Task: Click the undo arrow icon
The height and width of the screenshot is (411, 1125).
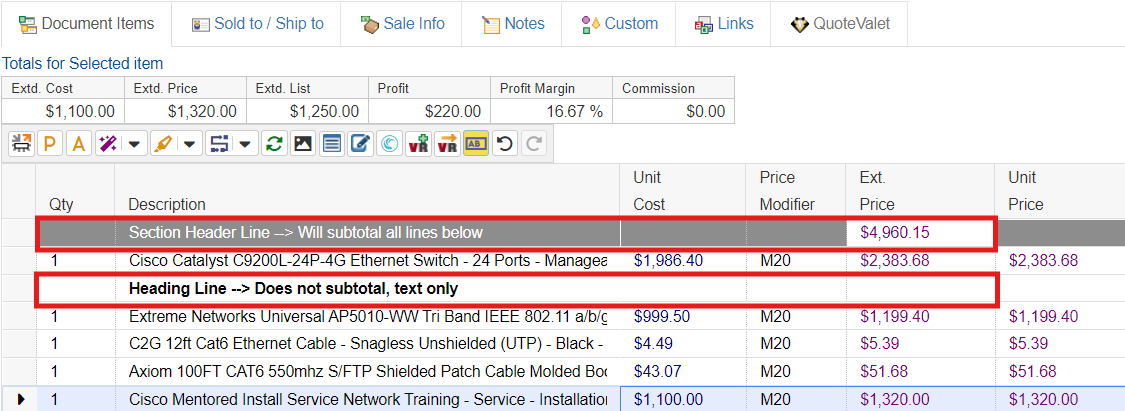Action: pos(505,144)
